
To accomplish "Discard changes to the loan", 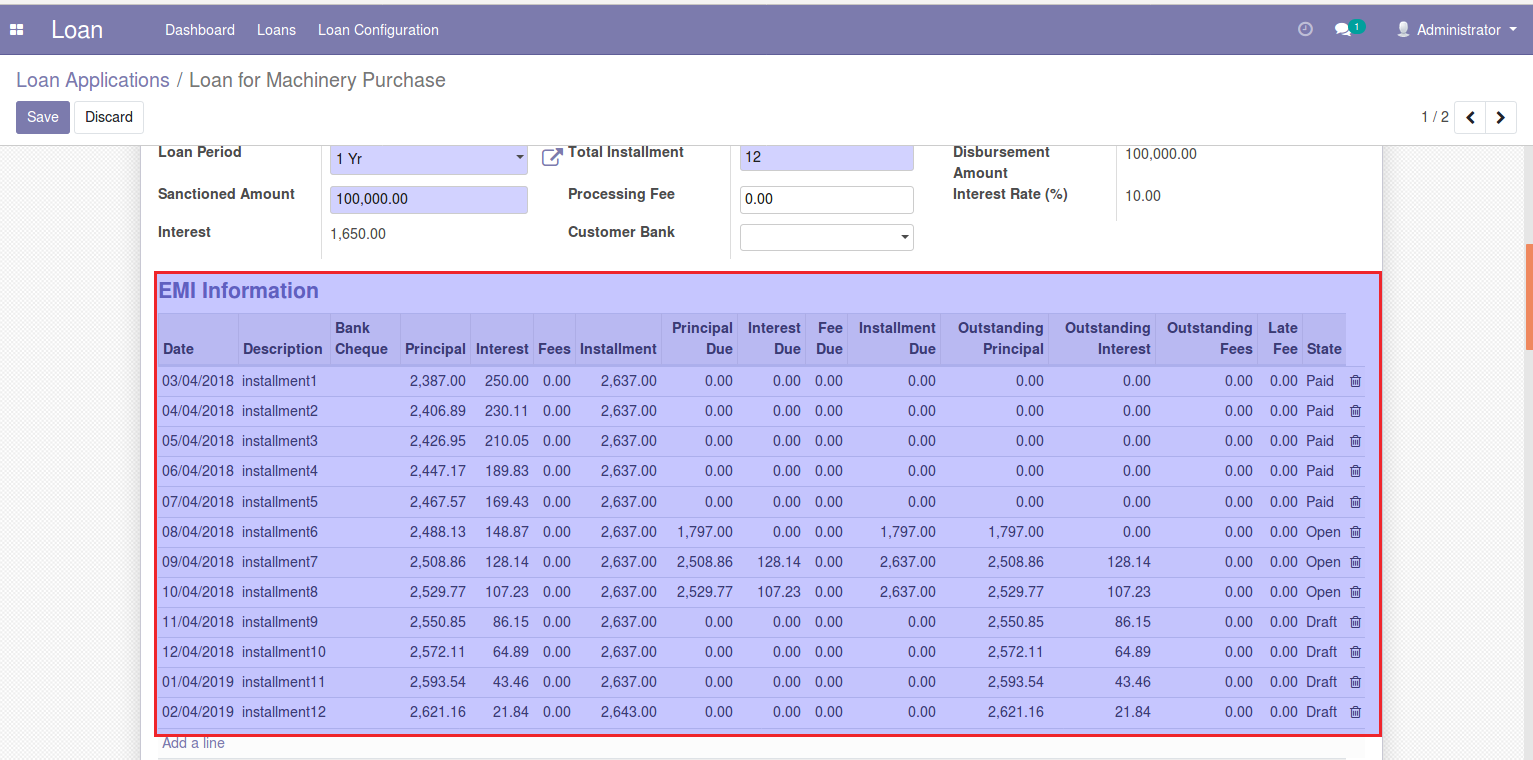I will tap(109, 117).
